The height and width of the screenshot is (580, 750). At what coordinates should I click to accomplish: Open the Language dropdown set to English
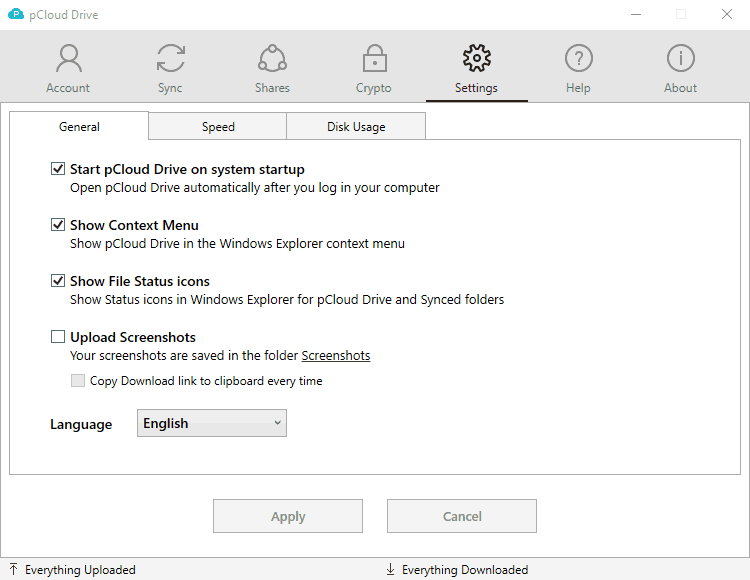coord(212,423)
